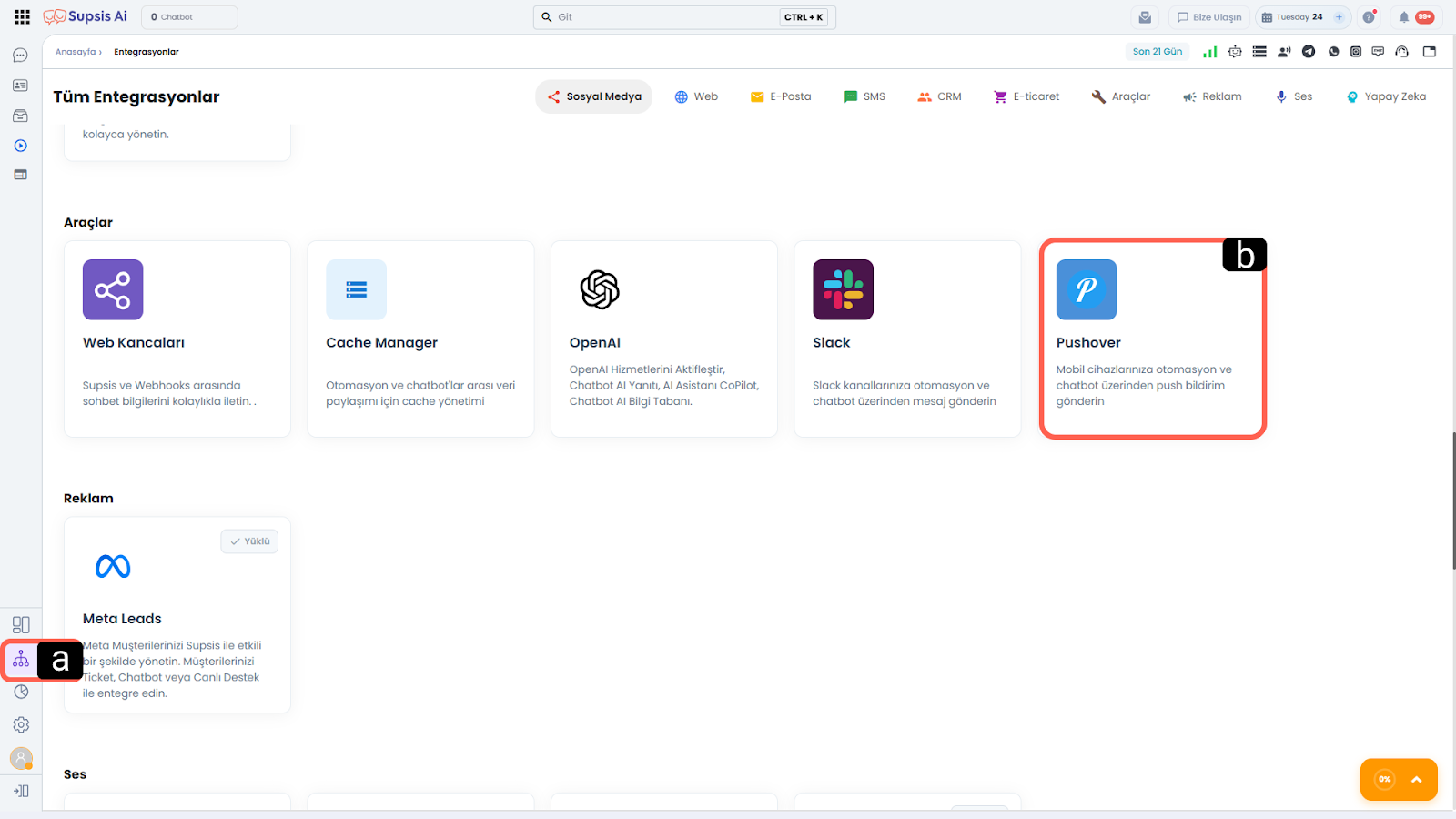The height and width of the screenshot is (819, 1456).
Task: Open the integrations icon in left sidebar
Action: pyautogui.click(x=21, y=660)
